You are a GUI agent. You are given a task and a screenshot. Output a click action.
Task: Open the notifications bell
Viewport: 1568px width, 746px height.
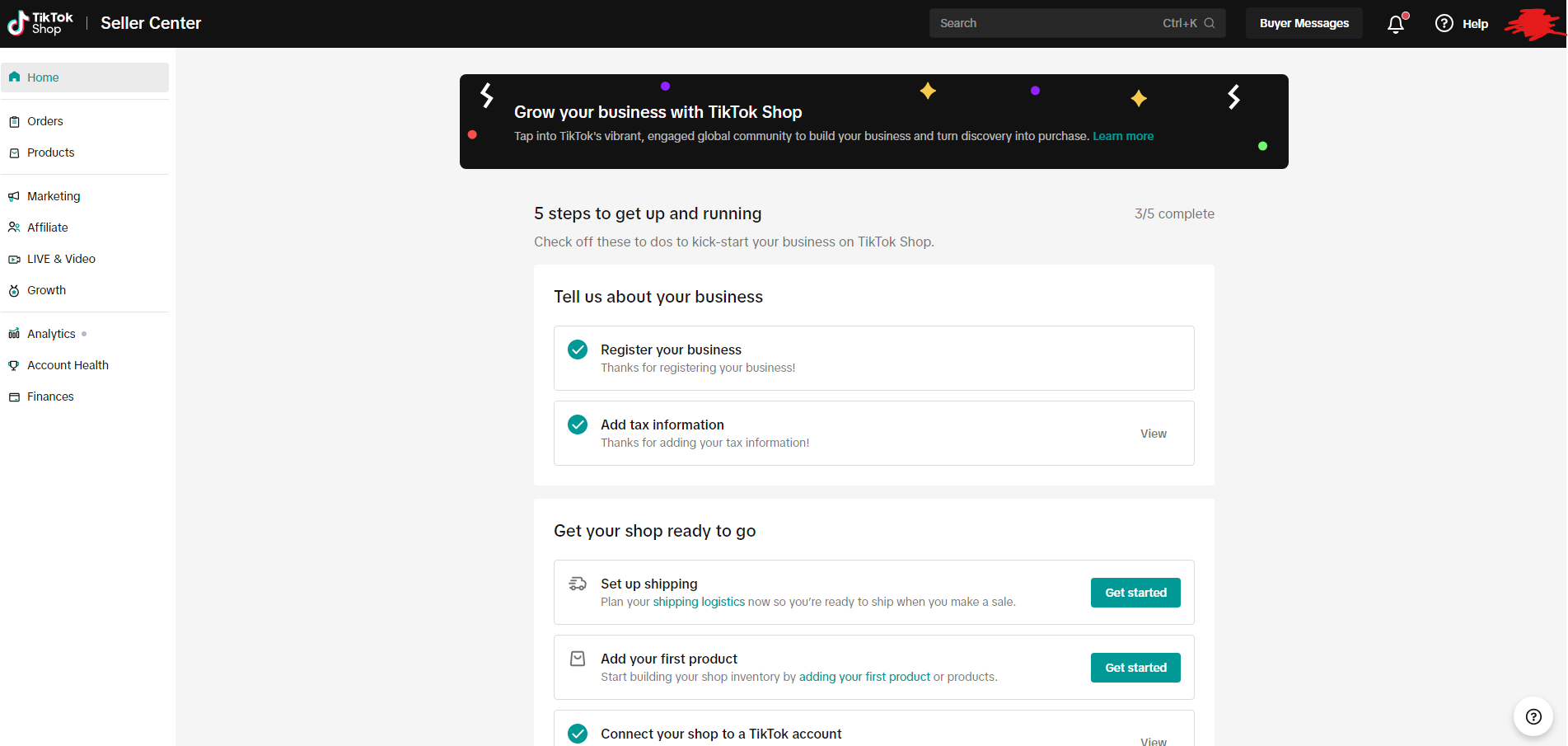tap(1396, 24)
